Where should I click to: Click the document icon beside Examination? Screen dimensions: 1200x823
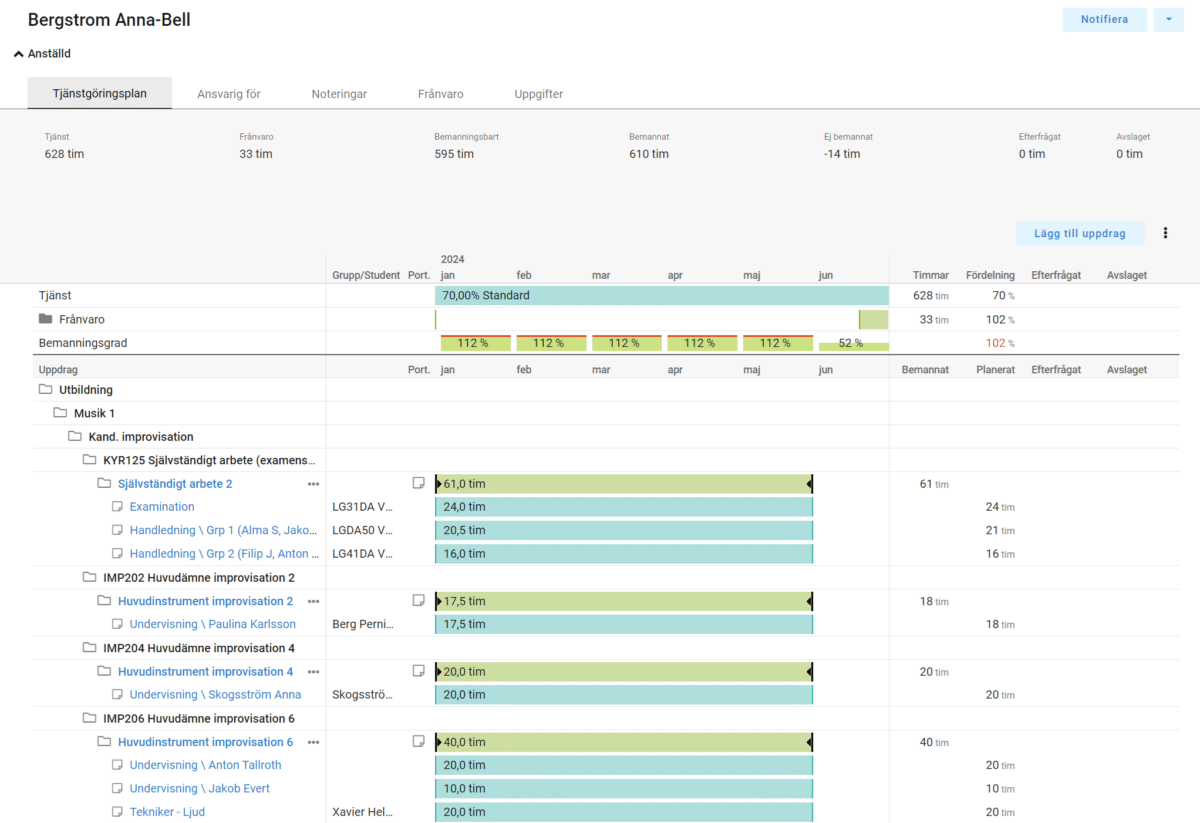(x=117, y=507)
